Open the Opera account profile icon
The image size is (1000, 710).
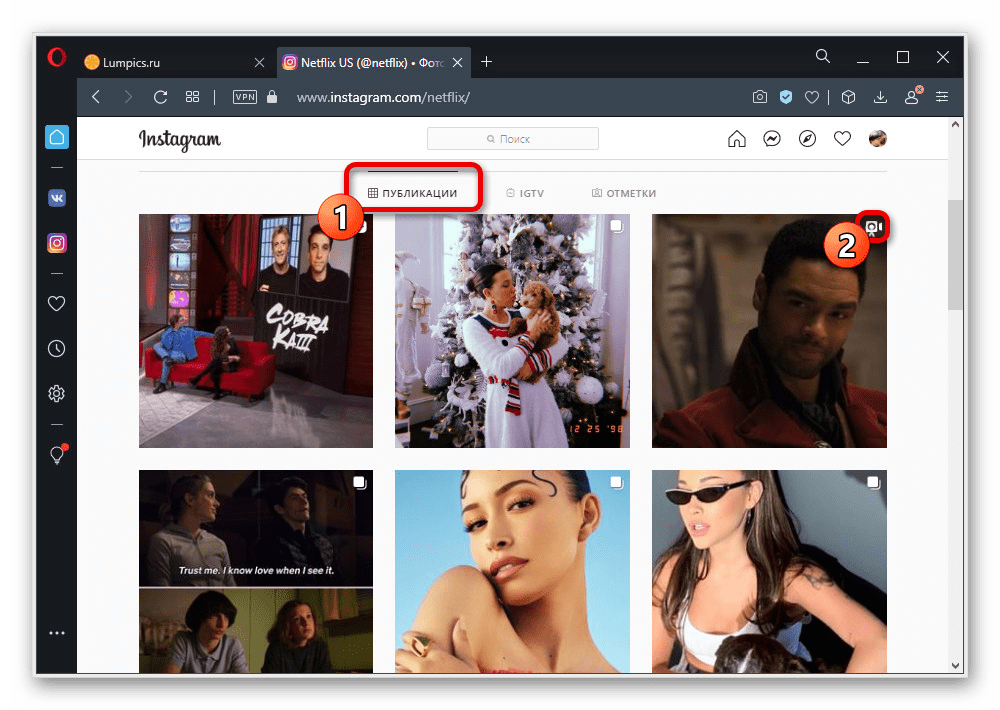[913, 96]
